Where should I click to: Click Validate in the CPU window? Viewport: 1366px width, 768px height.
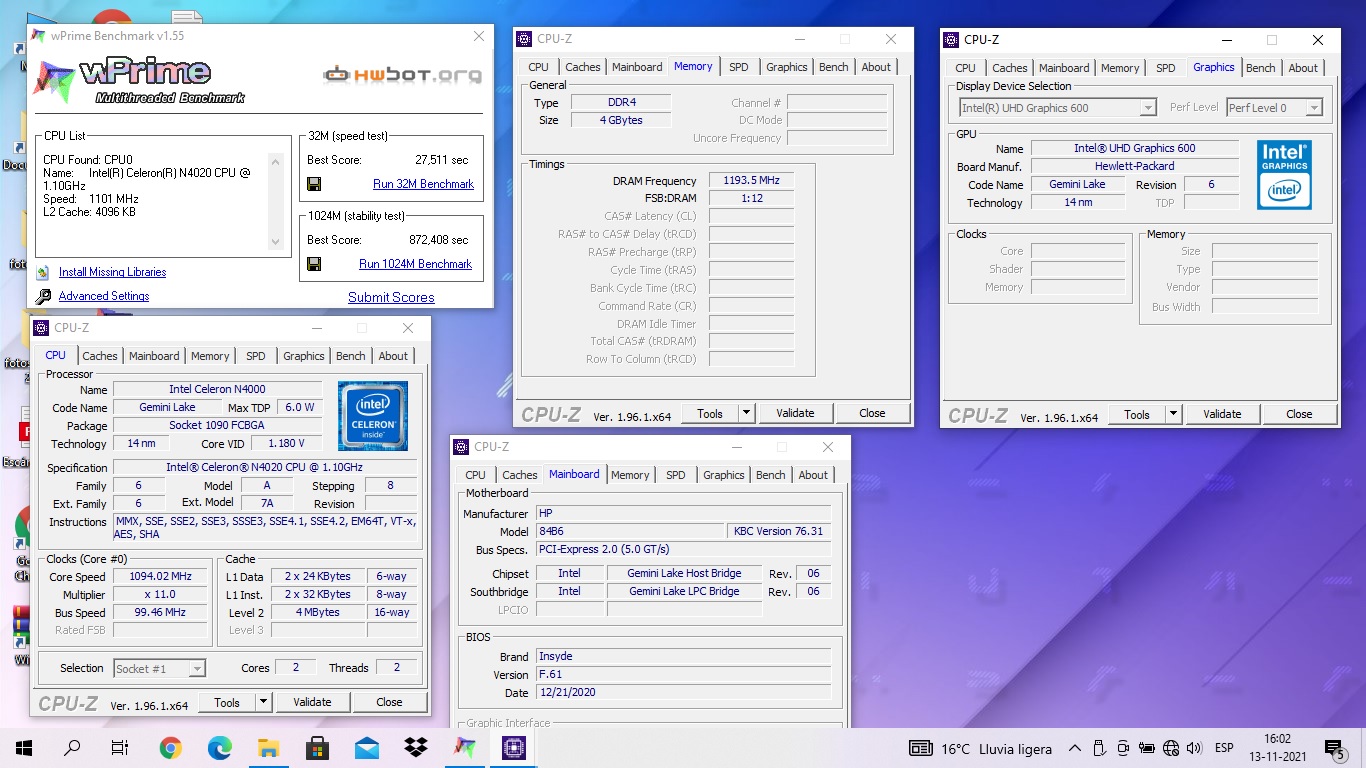312,702
